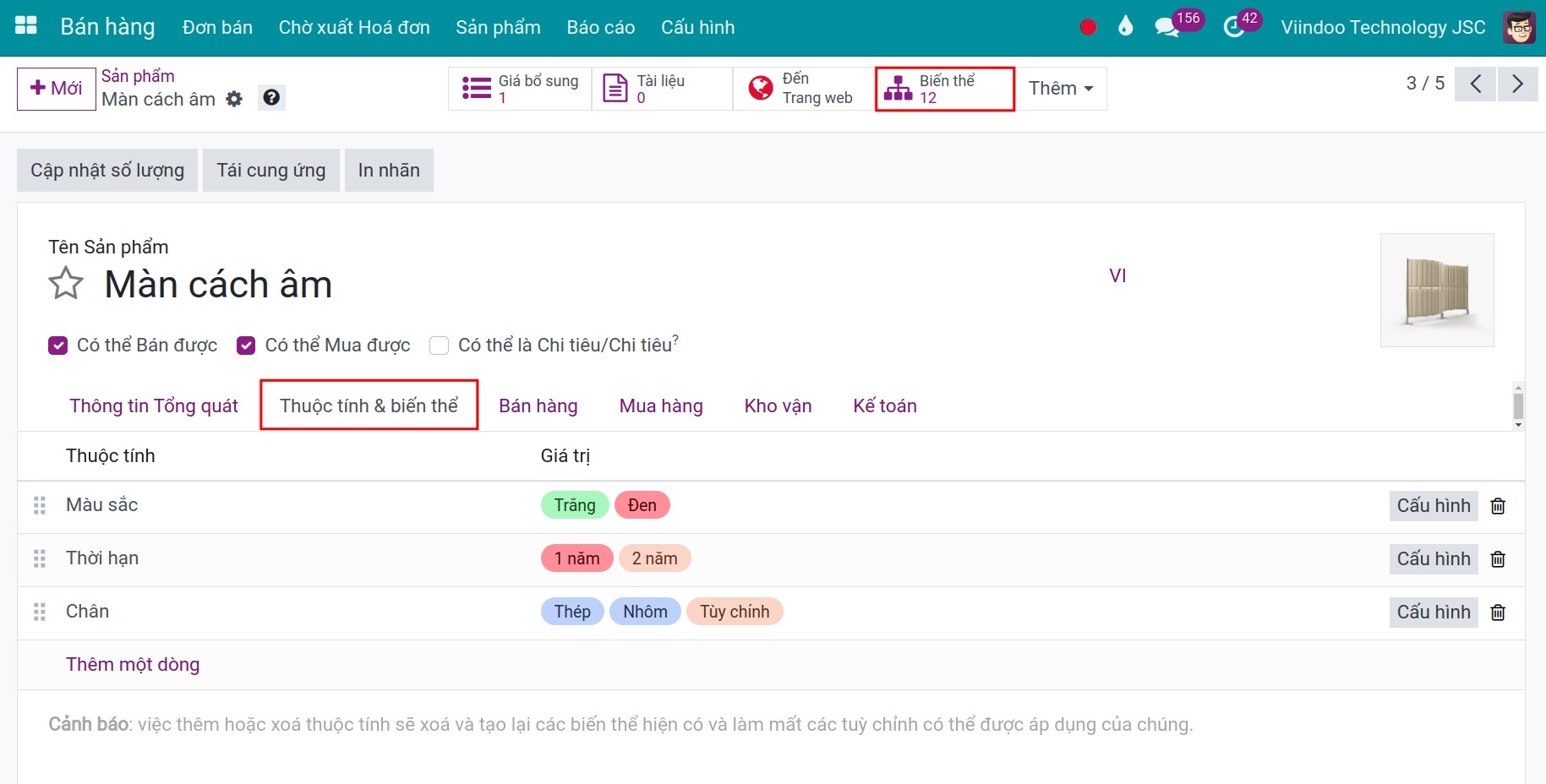Switch to Kế toán tab
Image resolution: width=1546 pixels, height=784 pixels.
pyautogui.click(x=885, y=406)
